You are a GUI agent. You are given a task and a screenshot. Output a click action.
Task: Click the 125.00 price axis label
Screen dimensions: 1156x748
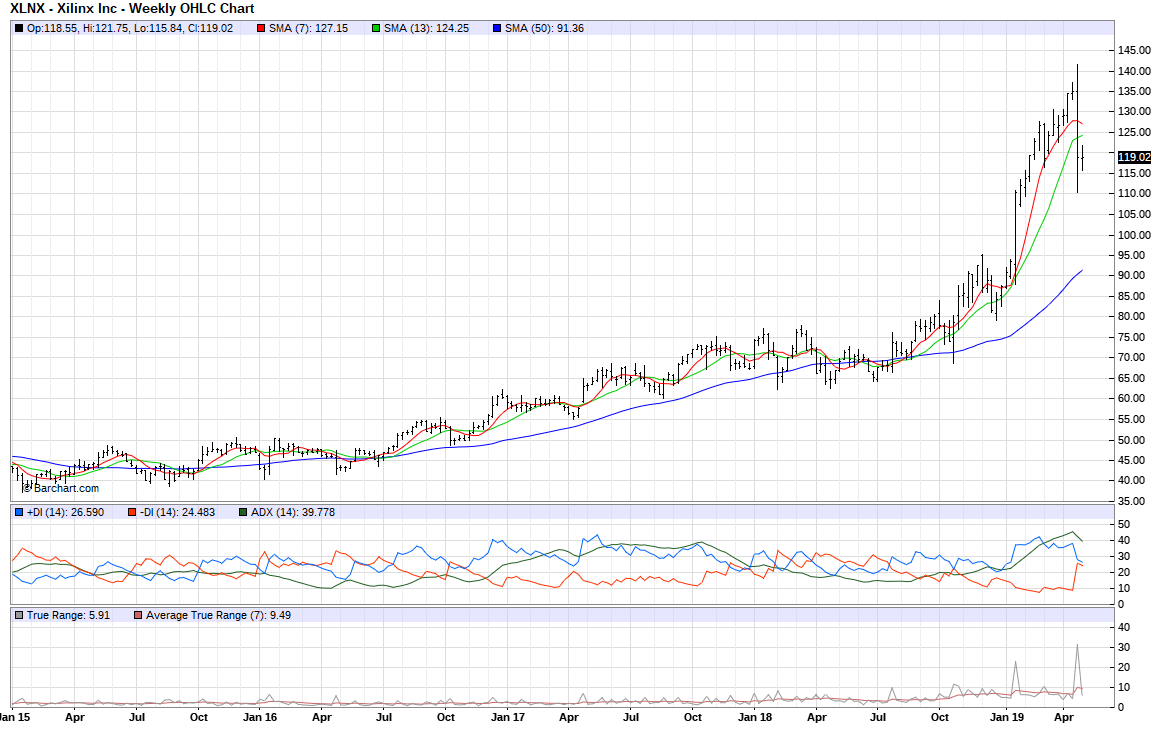[x=1134, y=133]
